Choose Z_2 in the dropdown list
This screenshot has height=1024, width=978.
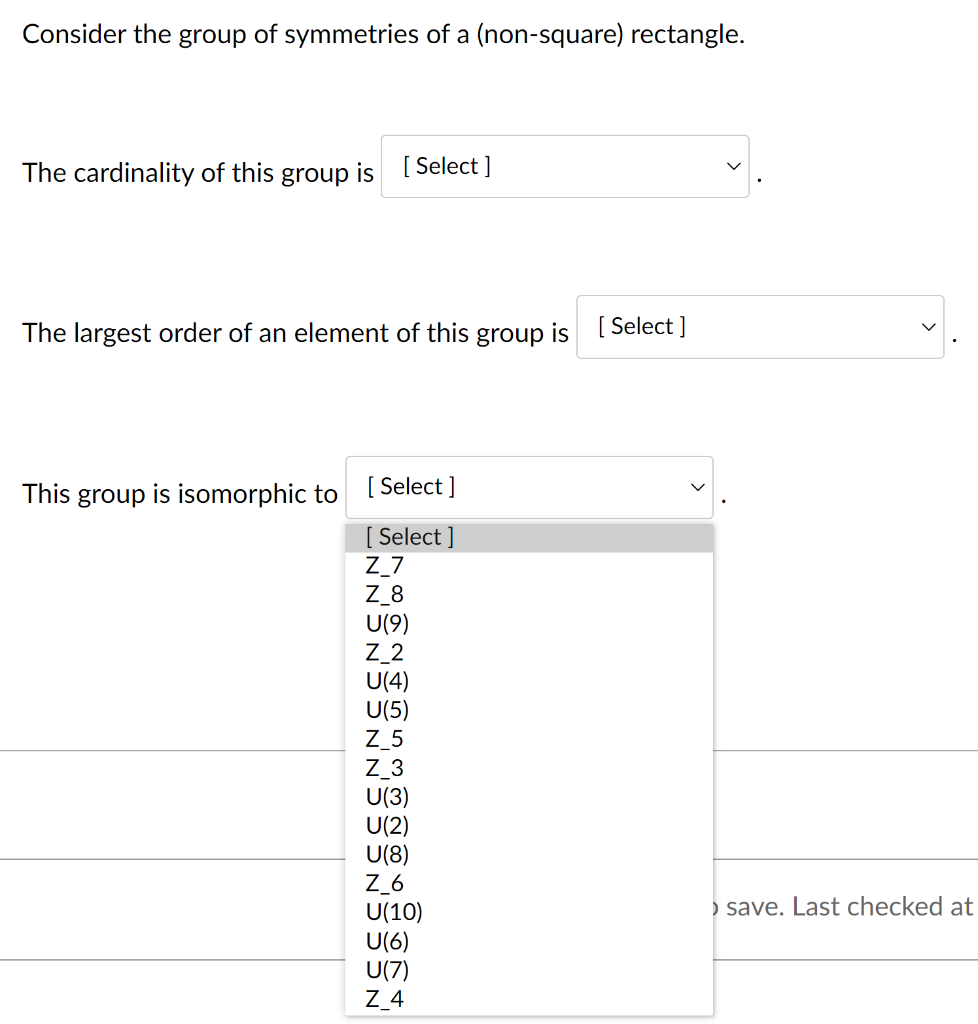[385, 652]
